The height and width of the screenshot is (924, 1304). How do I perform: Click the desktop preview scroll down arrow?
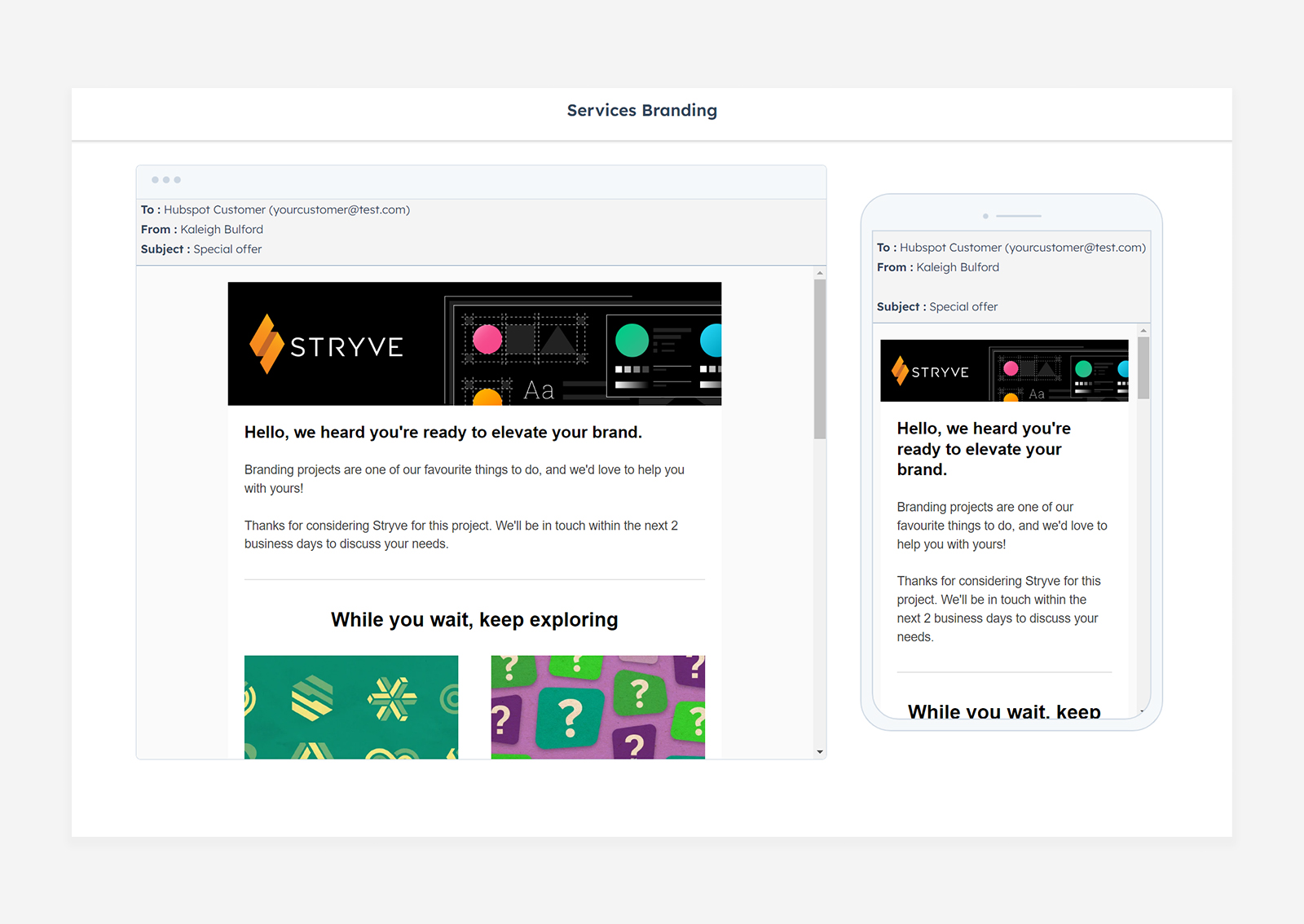820,752
